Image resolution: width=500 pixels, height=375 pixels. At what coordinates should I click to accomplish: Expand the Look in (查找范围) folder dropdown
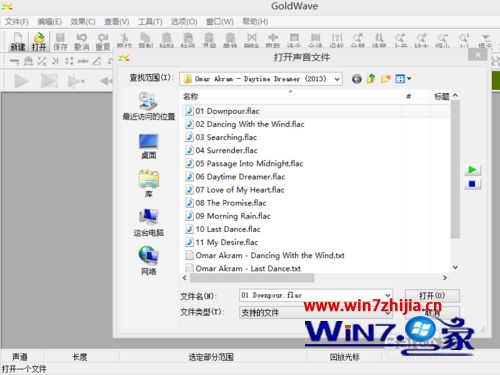337,79
